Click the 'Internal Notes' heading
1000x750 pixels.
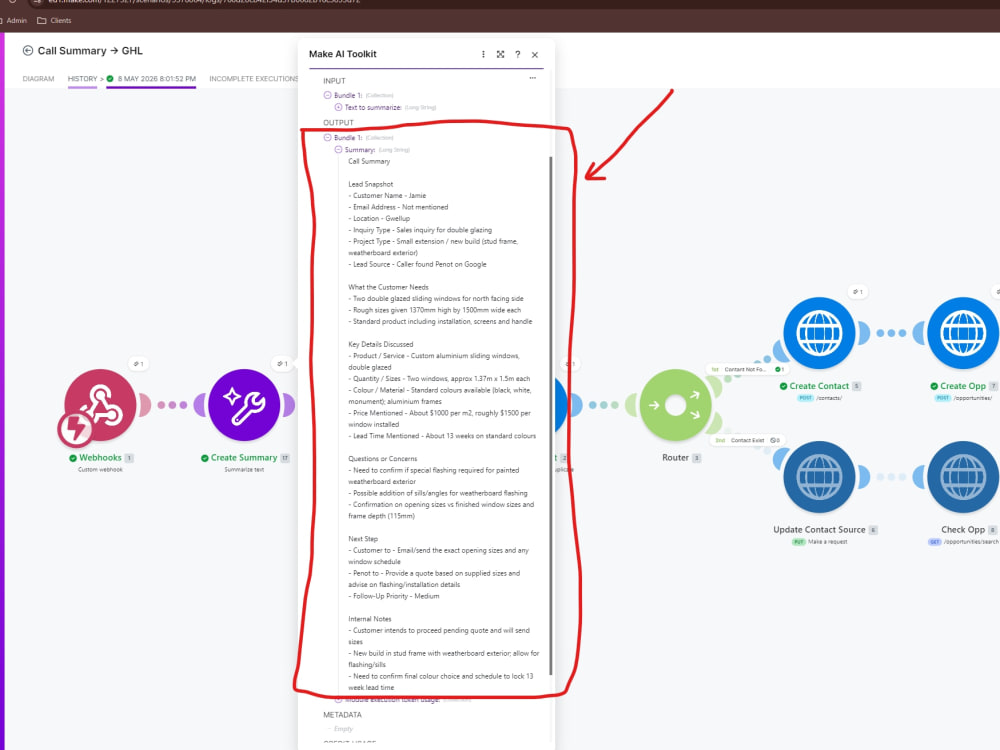tap(370, 619)
